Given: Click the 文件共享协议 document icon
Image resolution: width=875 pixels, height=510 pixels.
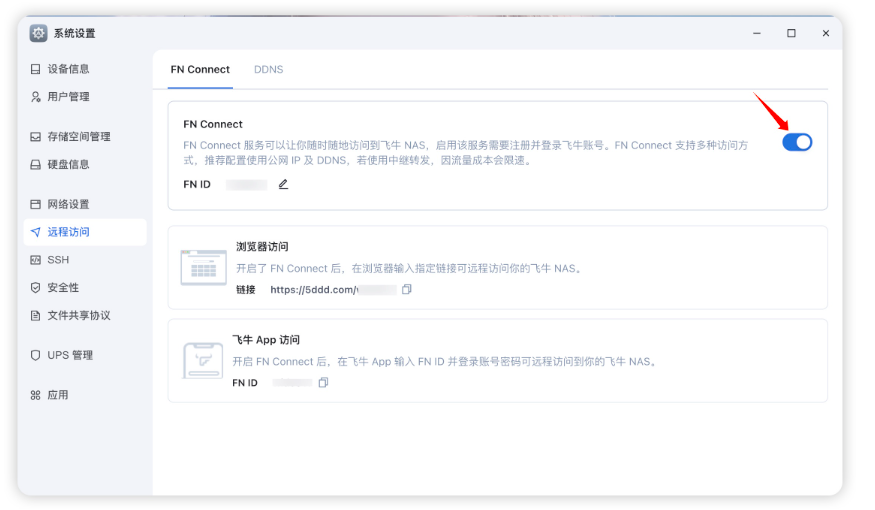Looking at the screenshot, I should pos(36,316).
